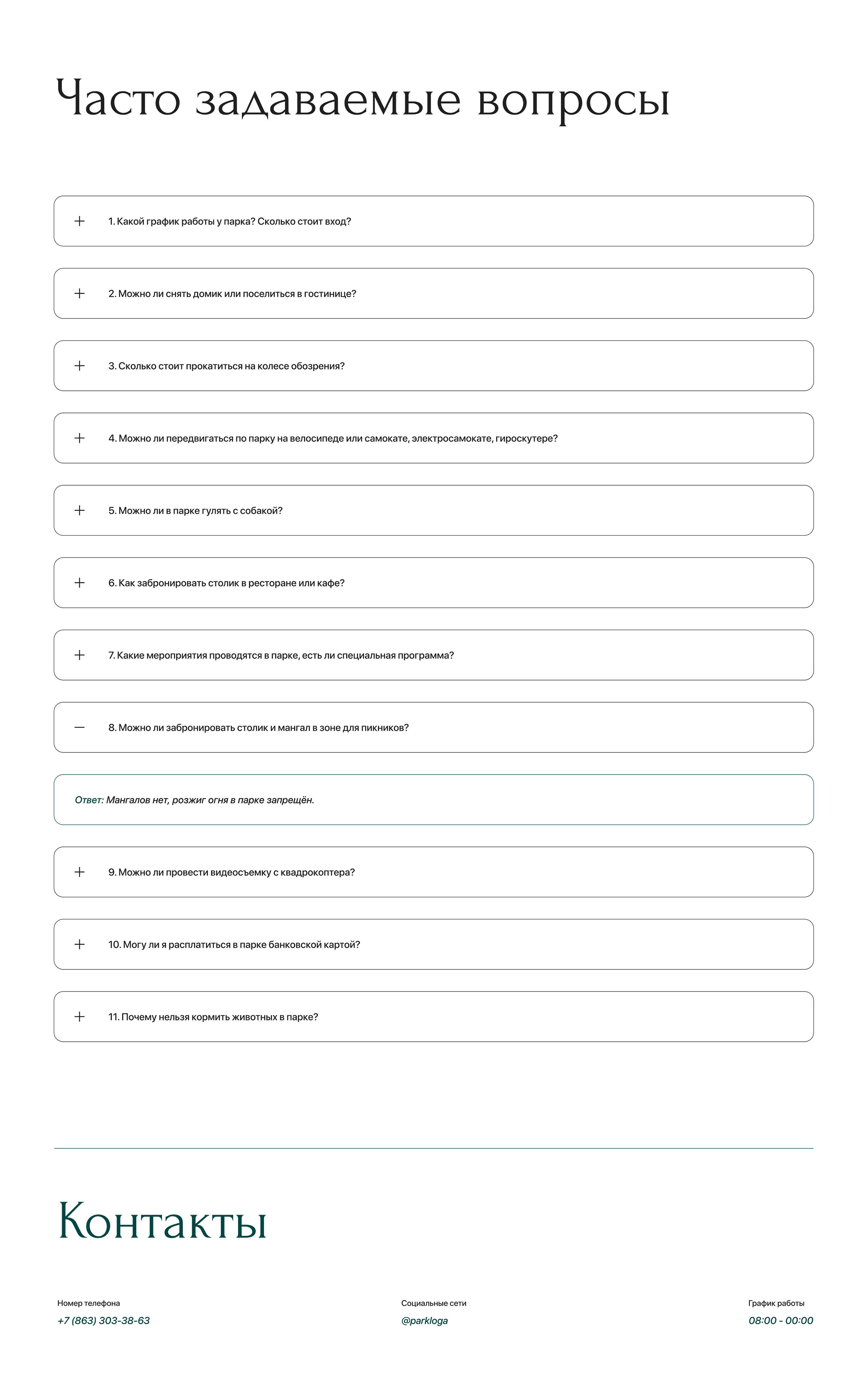
Task: Expand bank card question 10 plus icon
Action: tap(80, 944)
